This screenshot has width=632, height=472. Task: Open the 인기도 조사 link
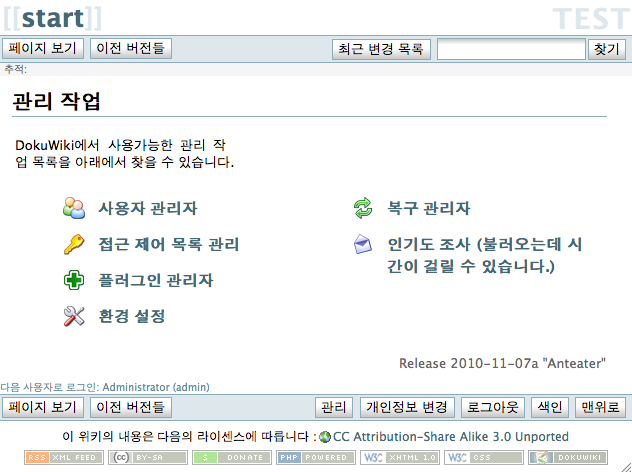coord(484,255)
